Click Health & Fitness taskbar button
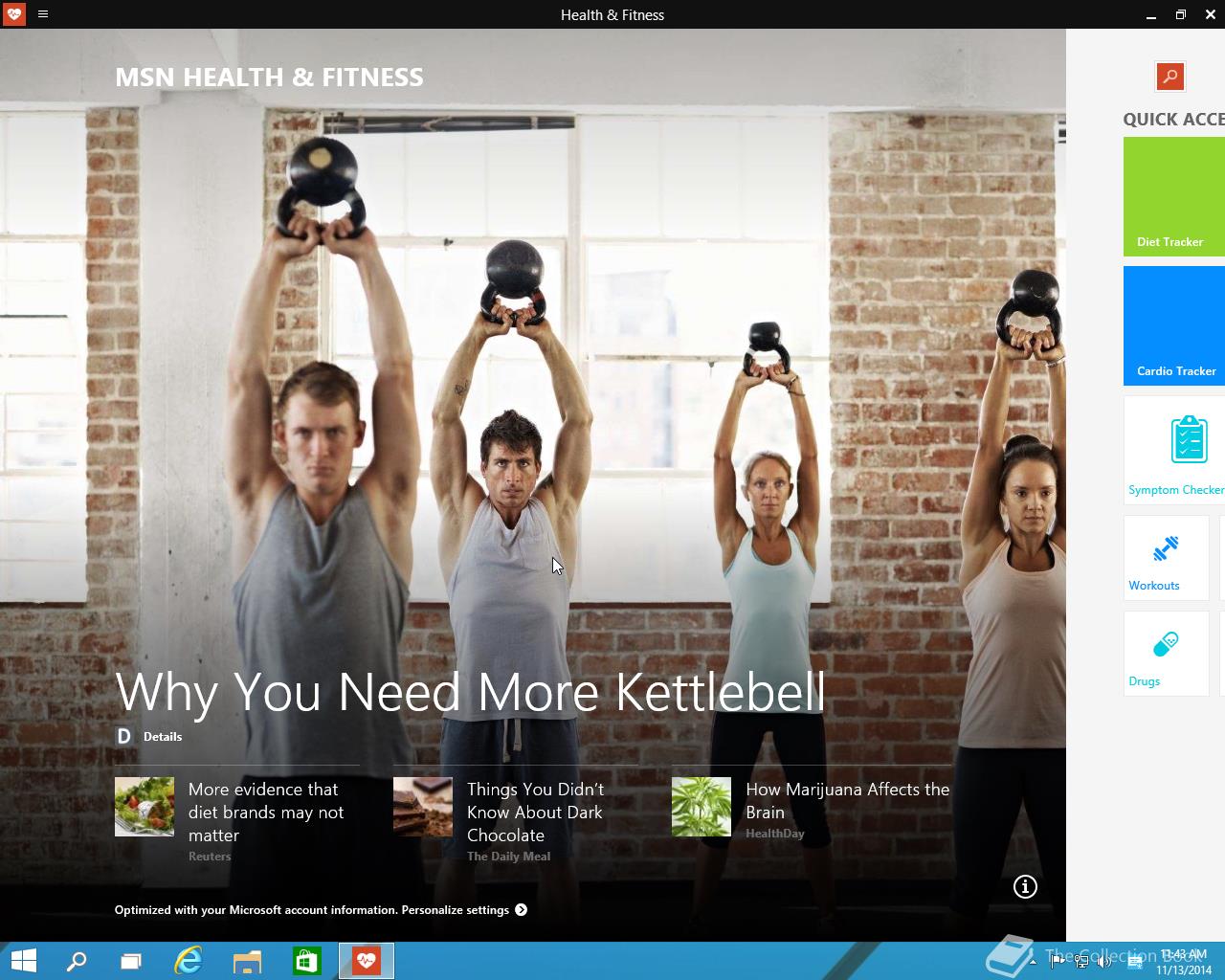This screenshot has height=980, width=1225. pos(367,961)
